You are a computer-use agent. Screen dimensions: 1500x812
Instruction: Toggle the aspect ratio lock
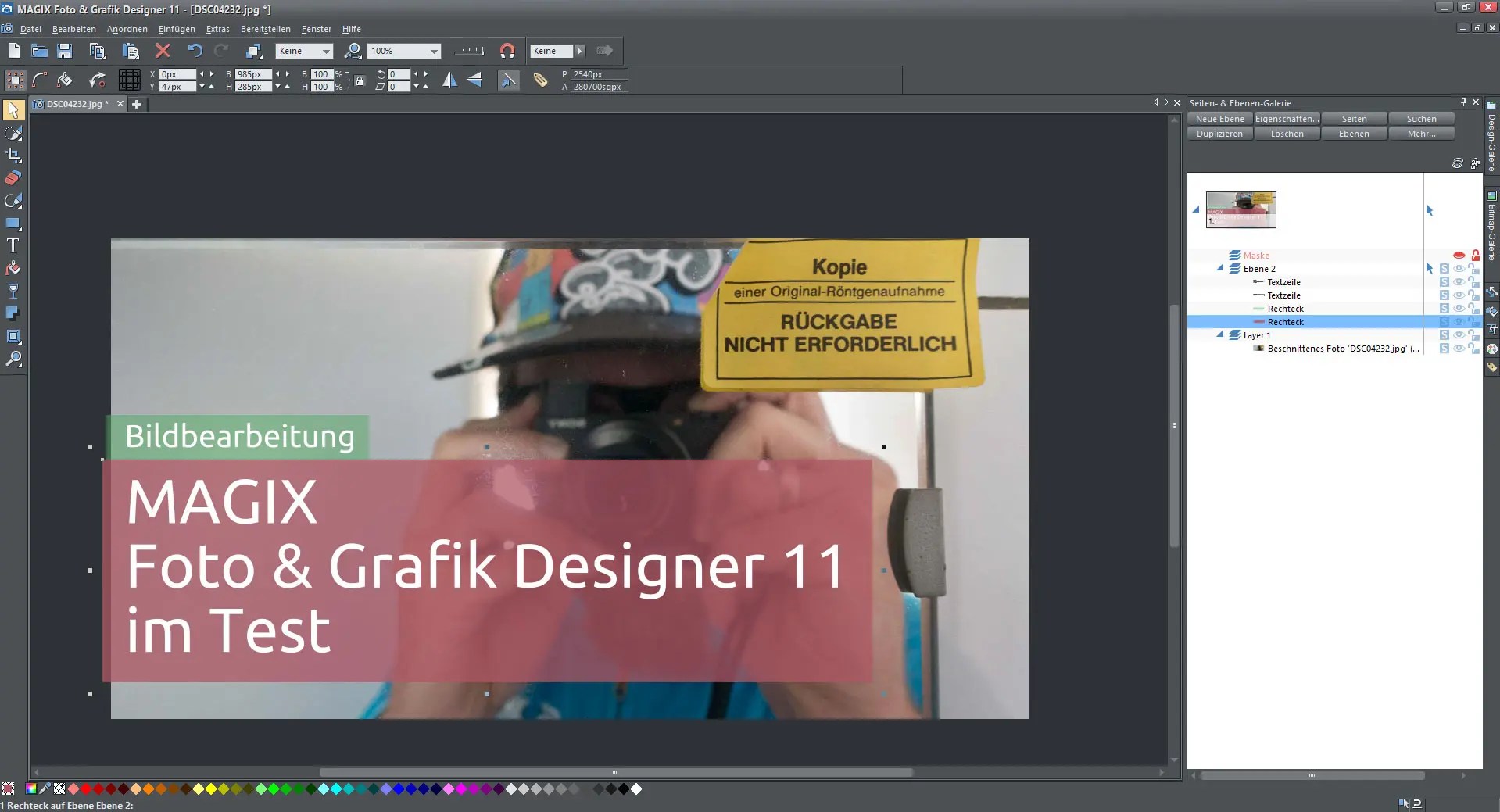[x=359, y=80]
